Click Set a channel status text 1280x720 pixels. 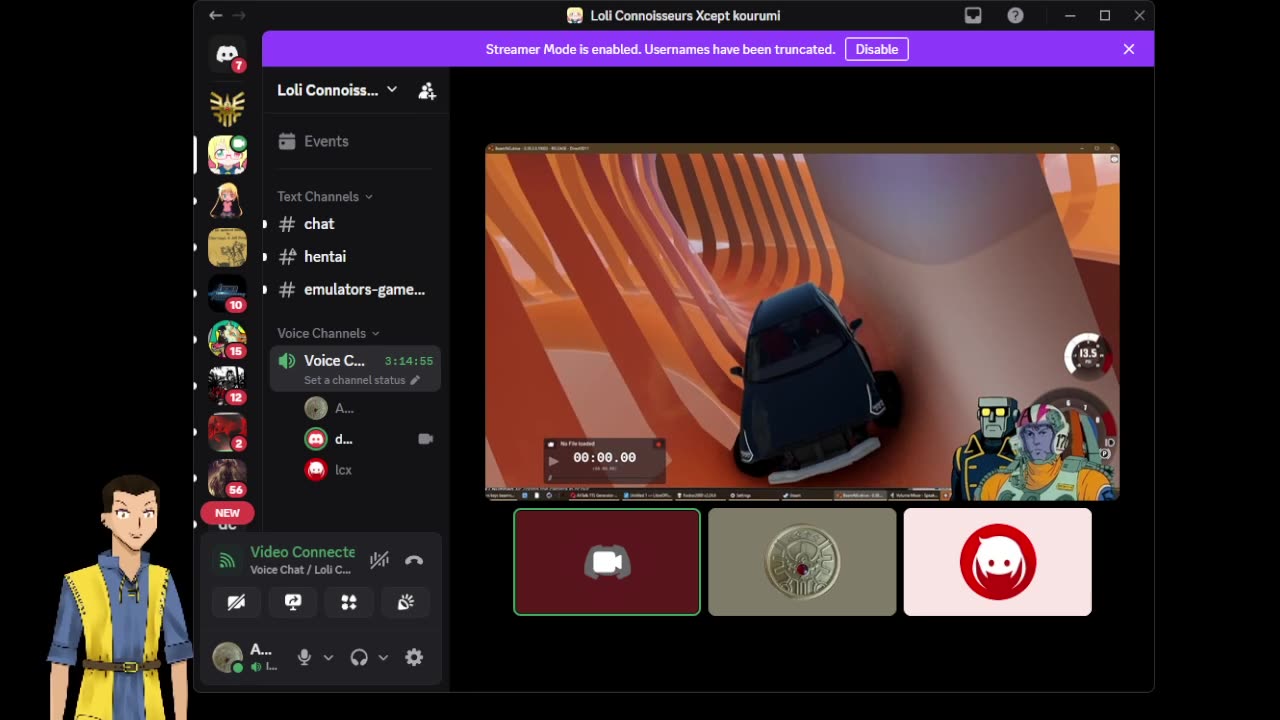click(355, 380)
